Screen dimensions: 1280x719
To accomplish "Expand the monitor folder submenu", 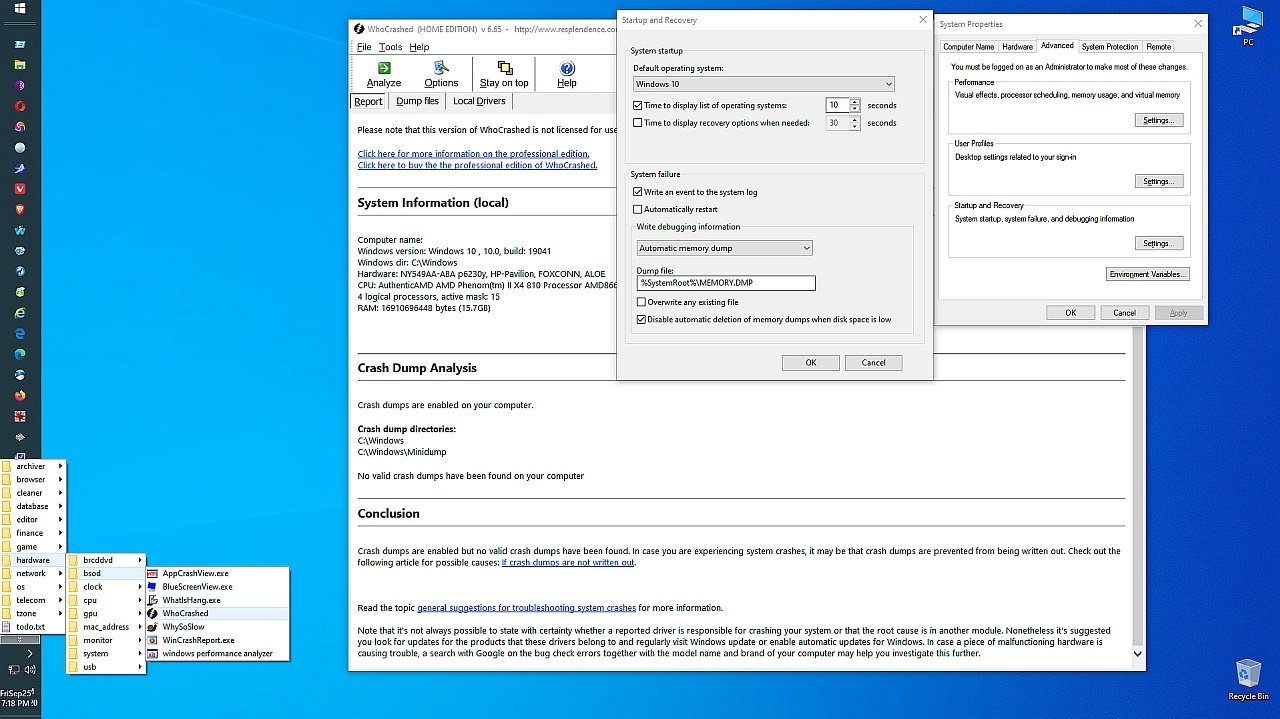I will click(106, 640).
